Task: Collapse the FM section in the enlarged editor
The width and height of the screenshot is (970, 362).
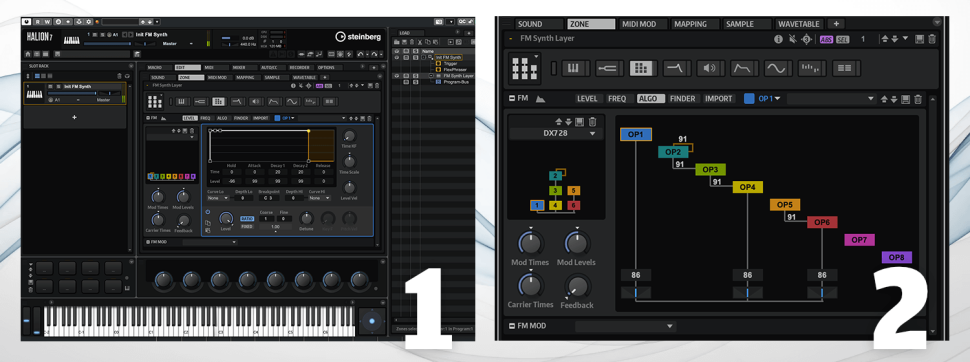Action: tap(512, 98)
